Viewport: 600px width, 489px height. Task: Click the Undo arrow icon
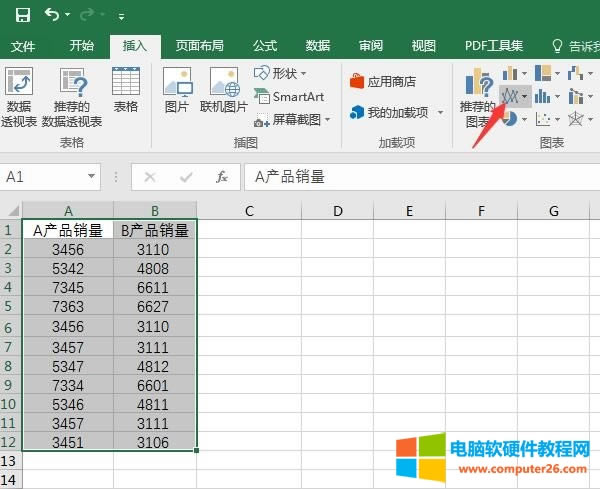52,15
